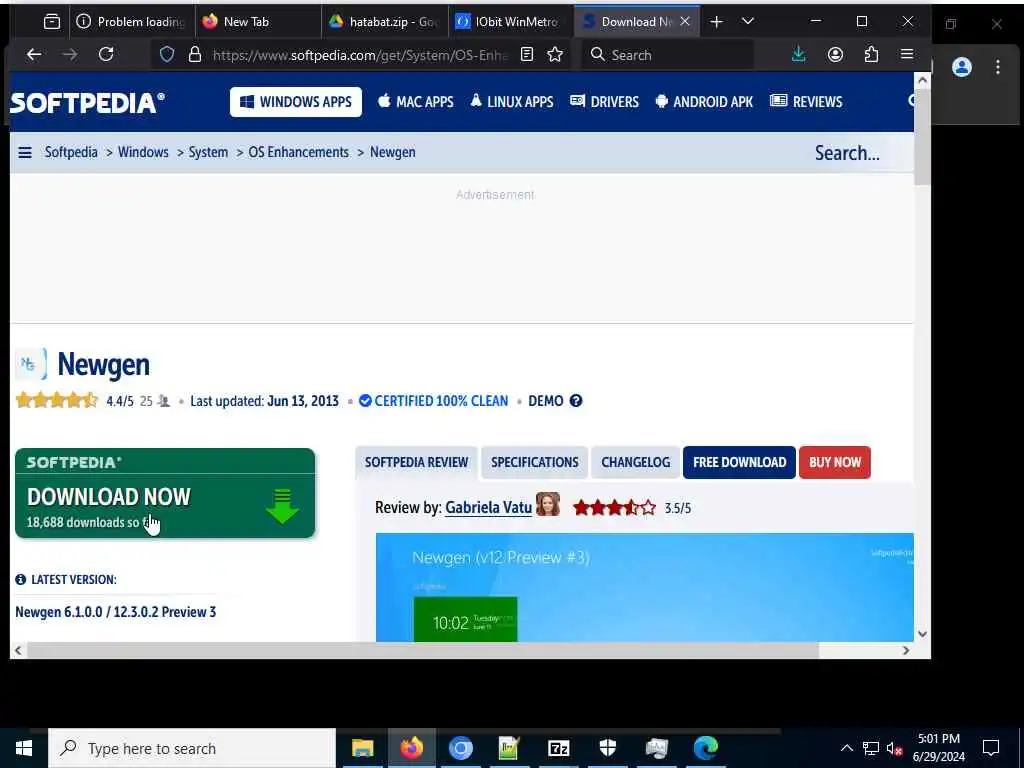Open 7-Zip from the taskbar
This screenshot has height=768, width=1024.
[x=558, y=748]
